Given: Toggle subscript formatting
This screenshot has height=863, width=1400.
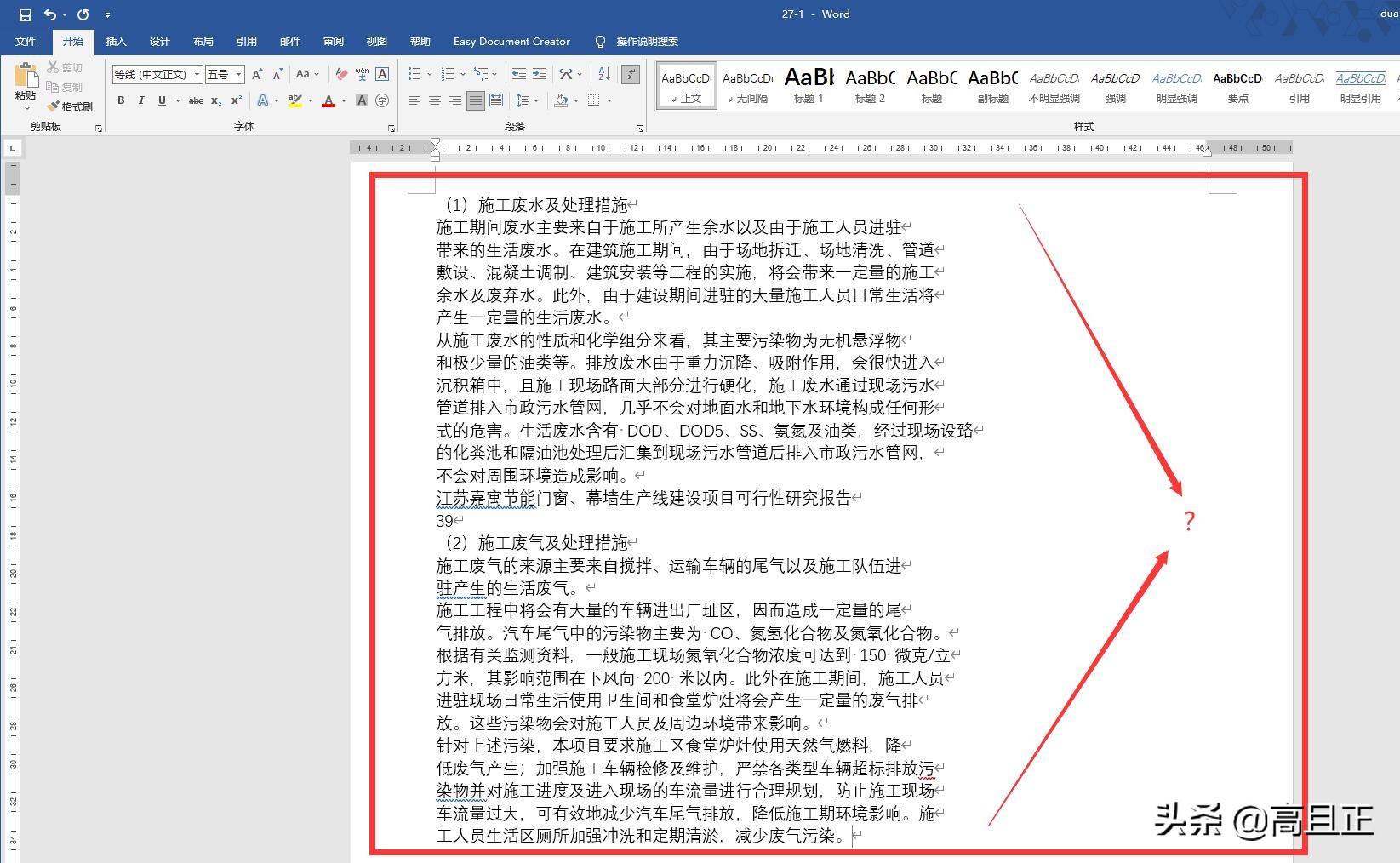Looking at the screenshot, I should point(215,100).
